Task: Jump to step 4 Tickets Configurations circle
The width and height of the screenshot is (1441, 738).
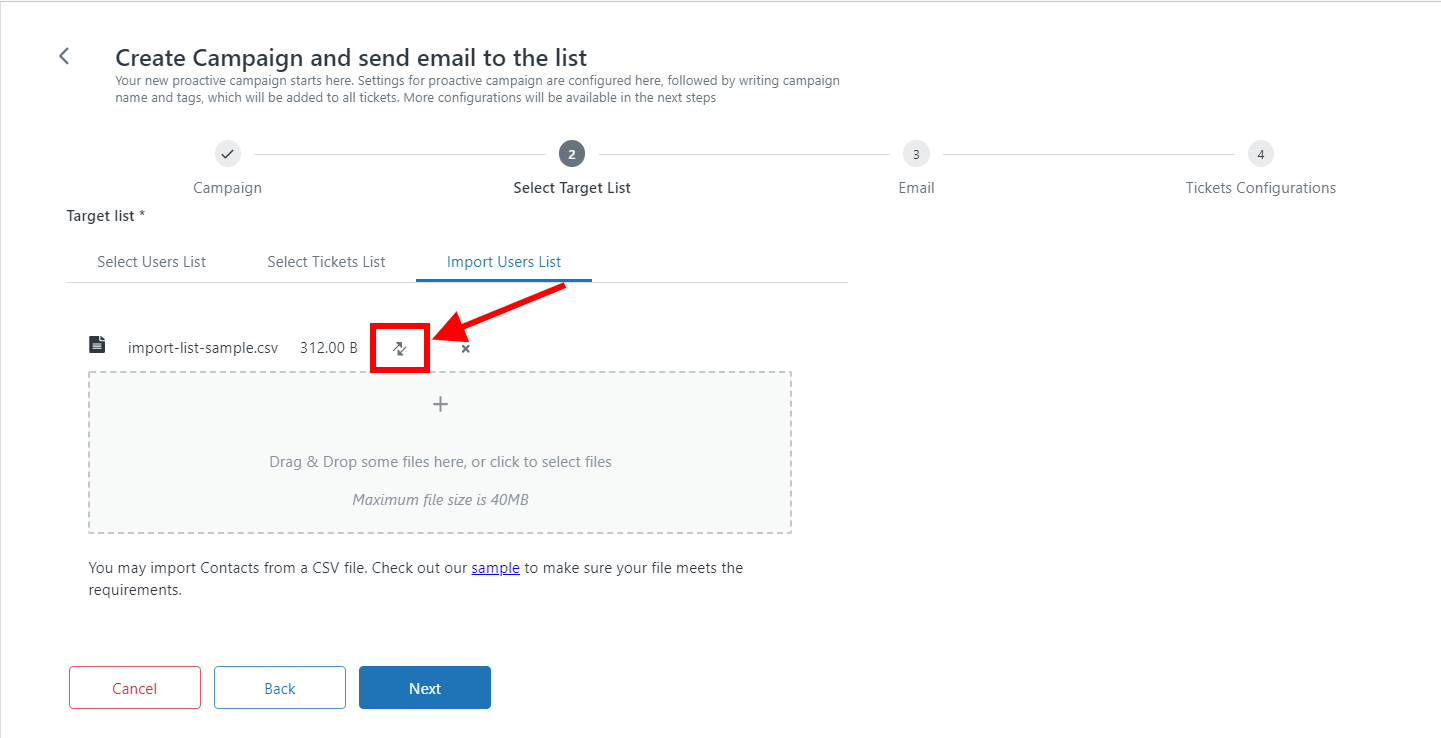Action: tap(1261, 154)
